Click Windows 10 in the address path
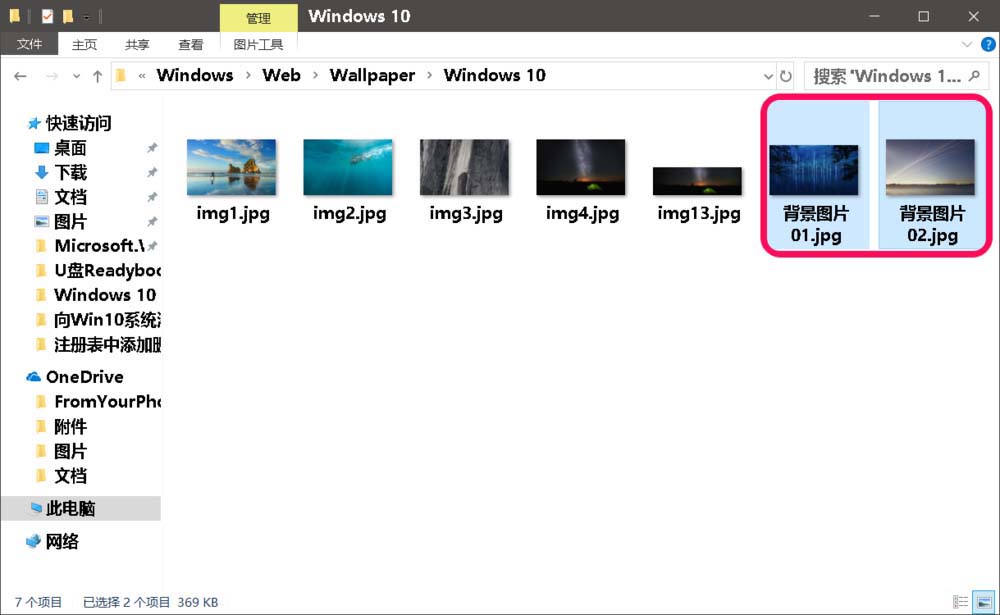Image resolution: width=1000 pixels, height=615 pixels. pos(495,75)
